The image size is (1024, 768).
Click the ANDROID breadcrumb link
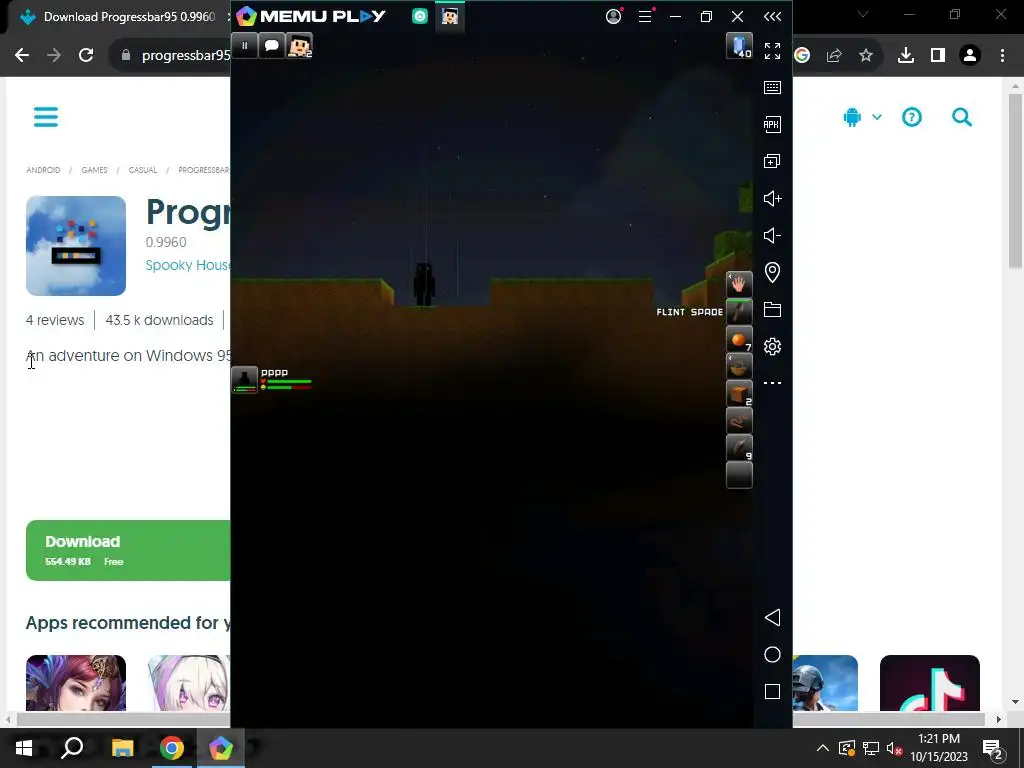(43, 170)
